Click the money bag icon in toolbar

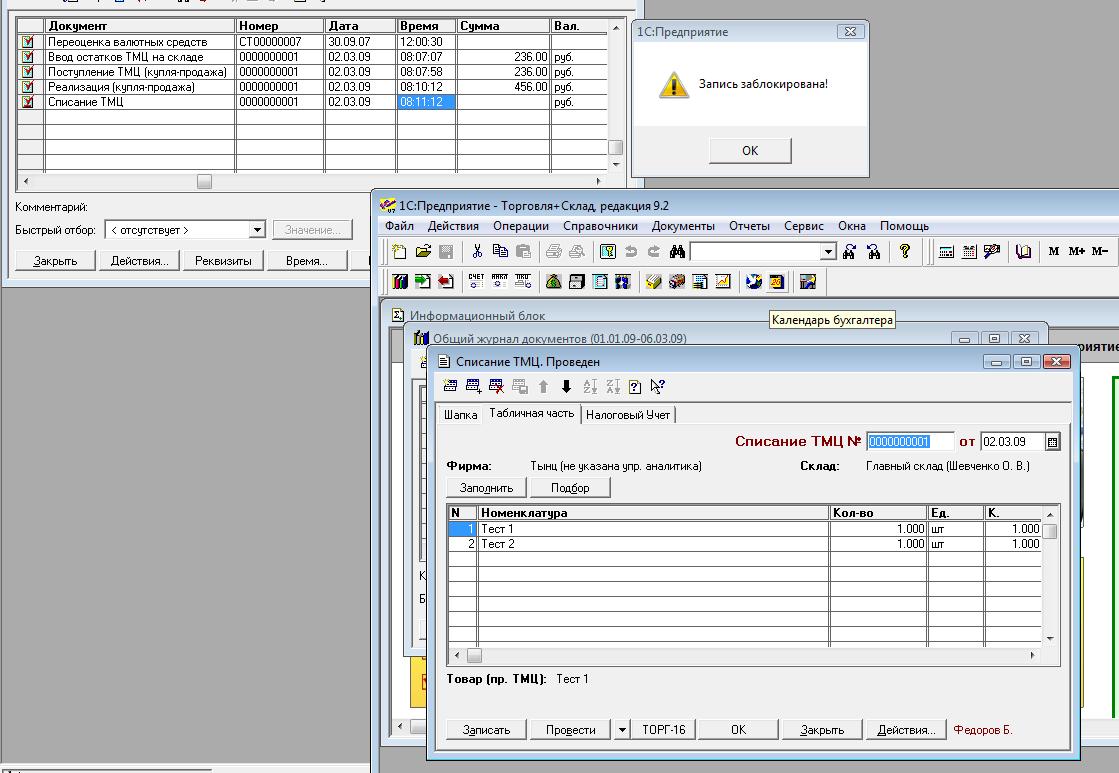554,282
